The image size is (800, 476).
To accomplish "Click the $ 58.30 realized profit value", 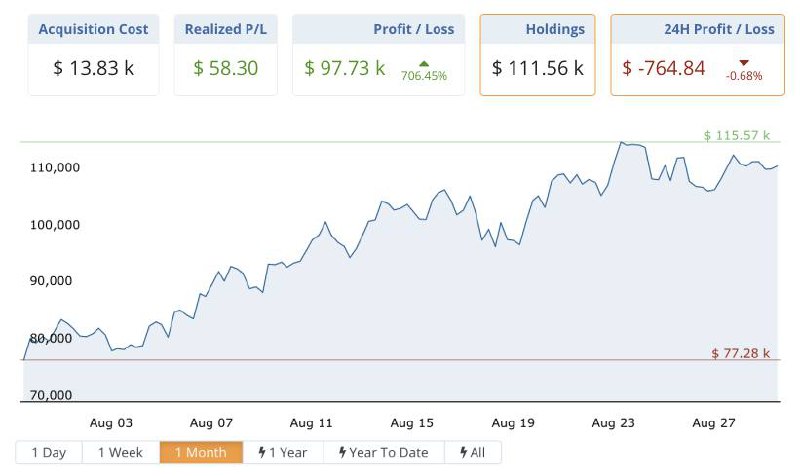I will coord(226,68).
